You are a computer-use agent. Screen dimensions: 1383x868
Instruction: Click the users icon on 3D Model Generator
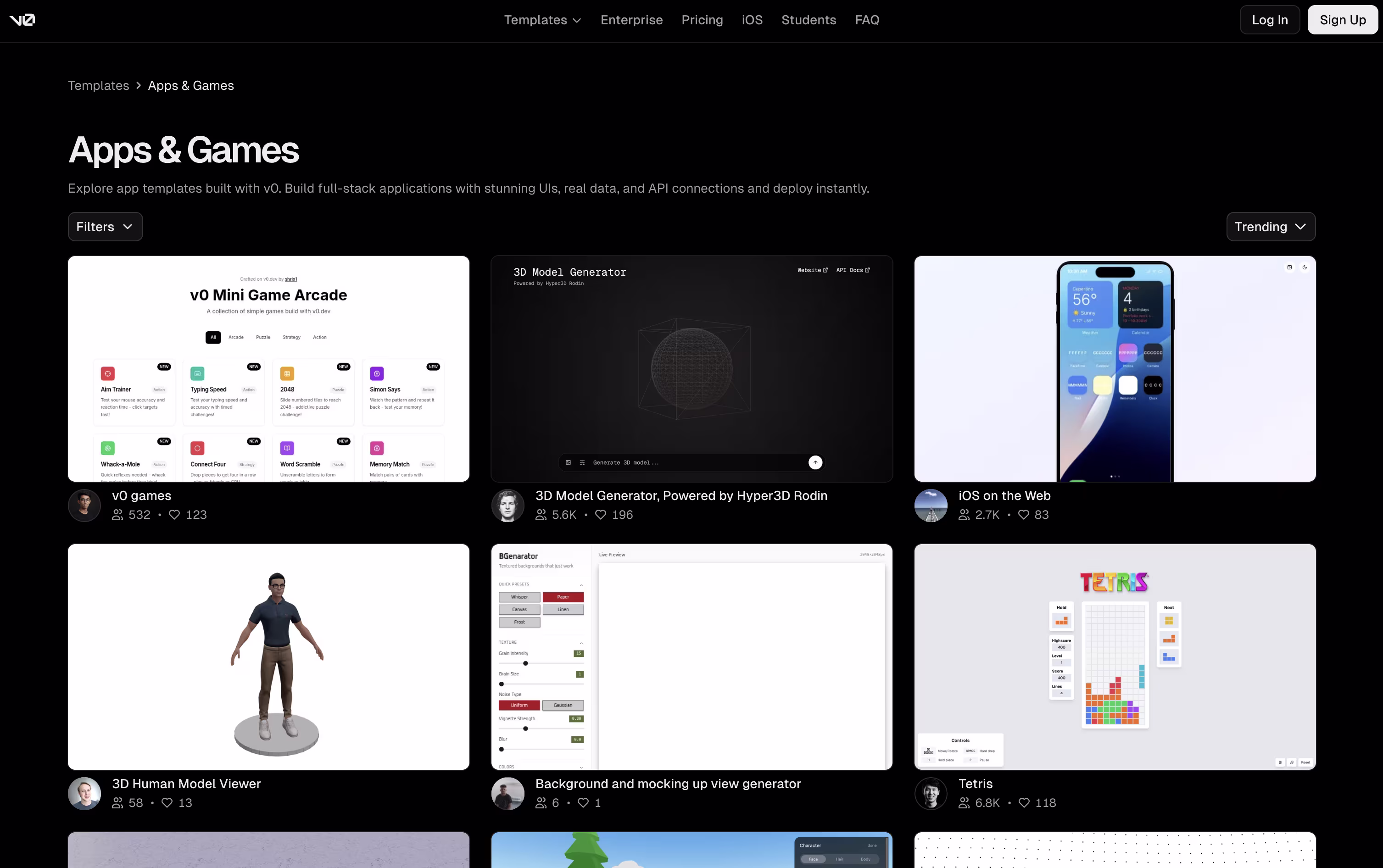[x=541, y=515]
